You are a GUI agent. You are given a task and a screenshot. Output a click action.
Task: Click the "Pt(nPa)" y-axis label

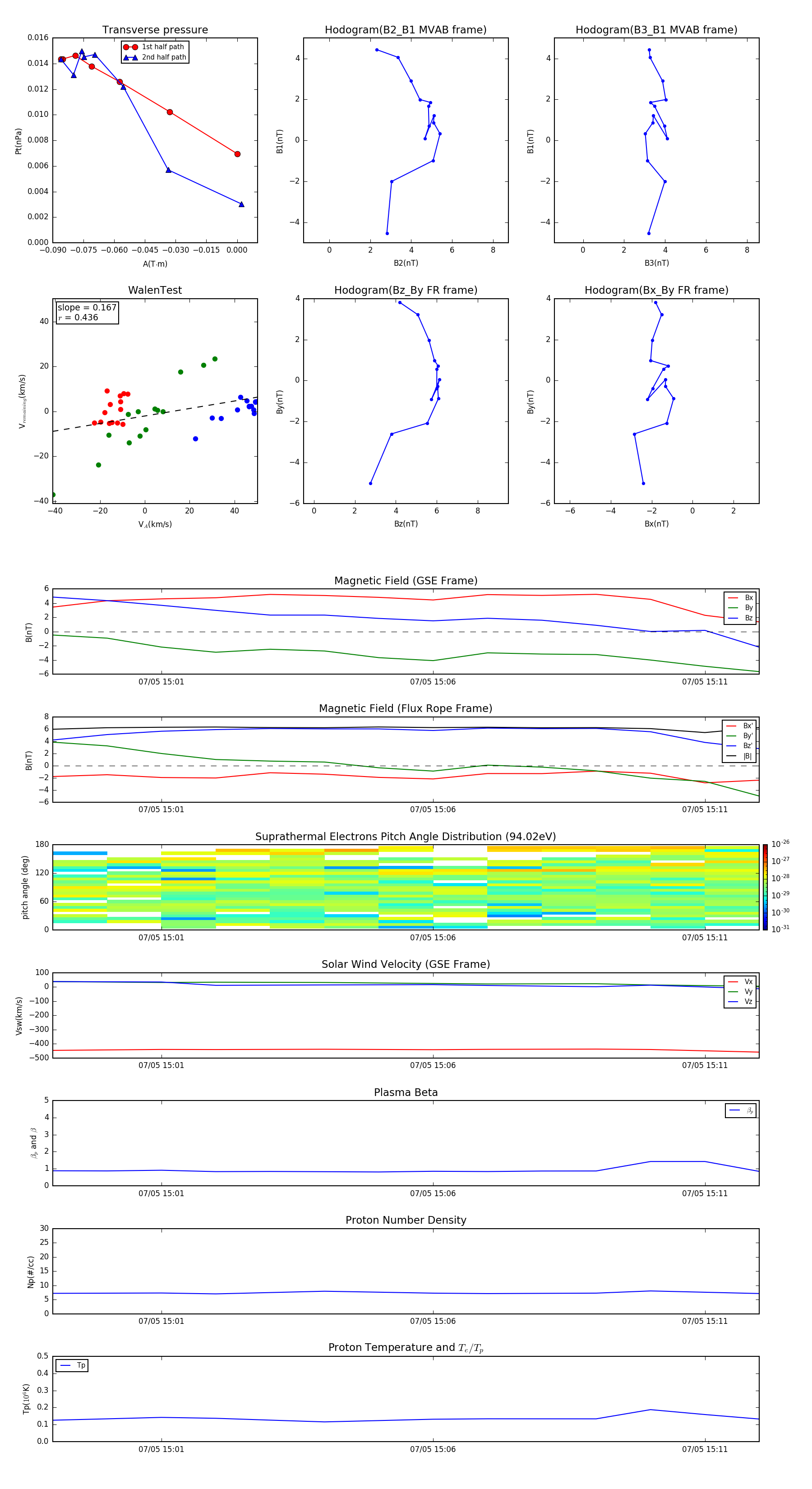click(18, 140)
